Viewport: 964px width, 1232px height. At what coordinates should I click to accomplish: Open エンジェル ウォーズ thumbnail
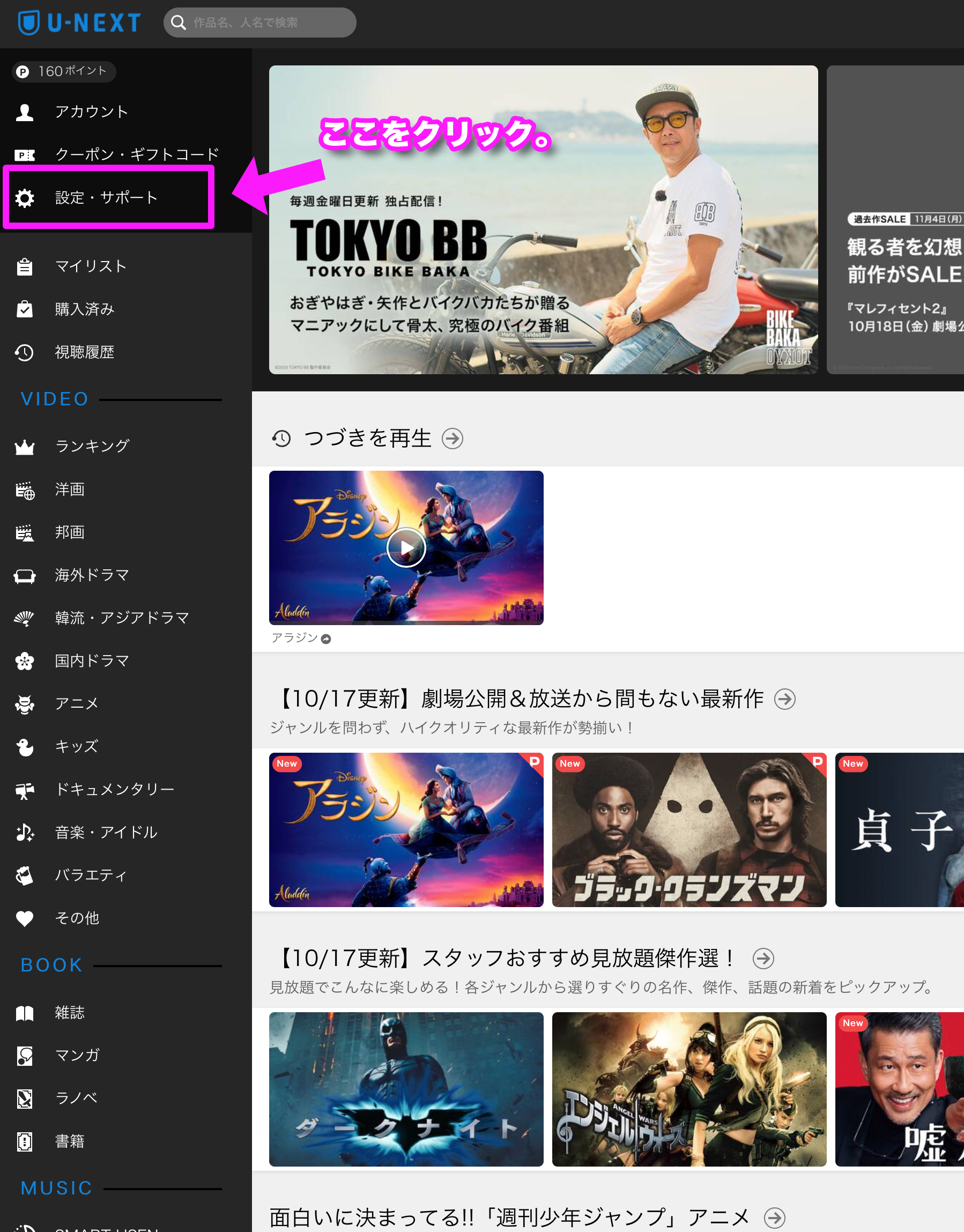pos(689,1090)
